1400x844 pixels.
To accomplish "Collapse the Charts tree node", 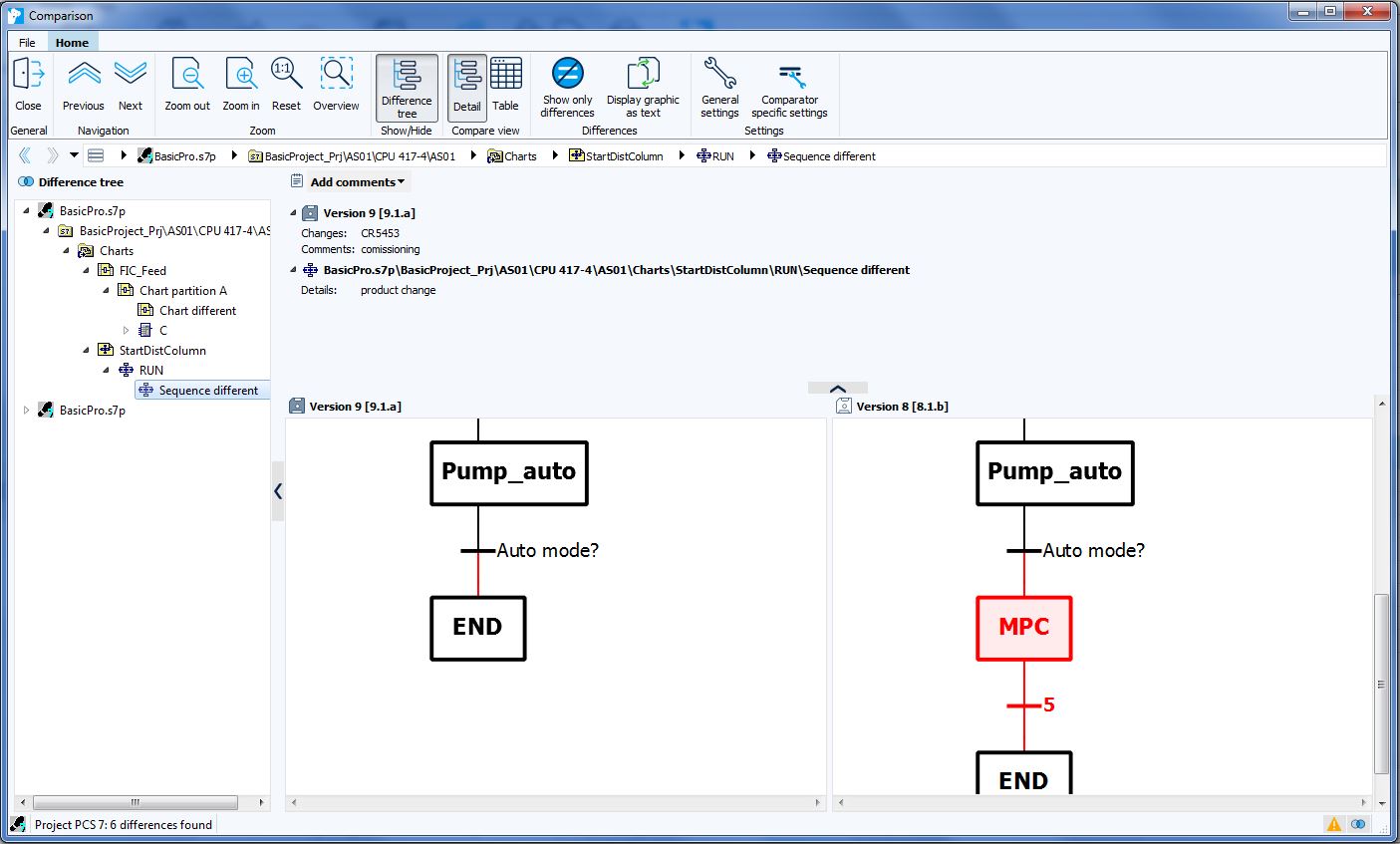I will coord(67,250).
